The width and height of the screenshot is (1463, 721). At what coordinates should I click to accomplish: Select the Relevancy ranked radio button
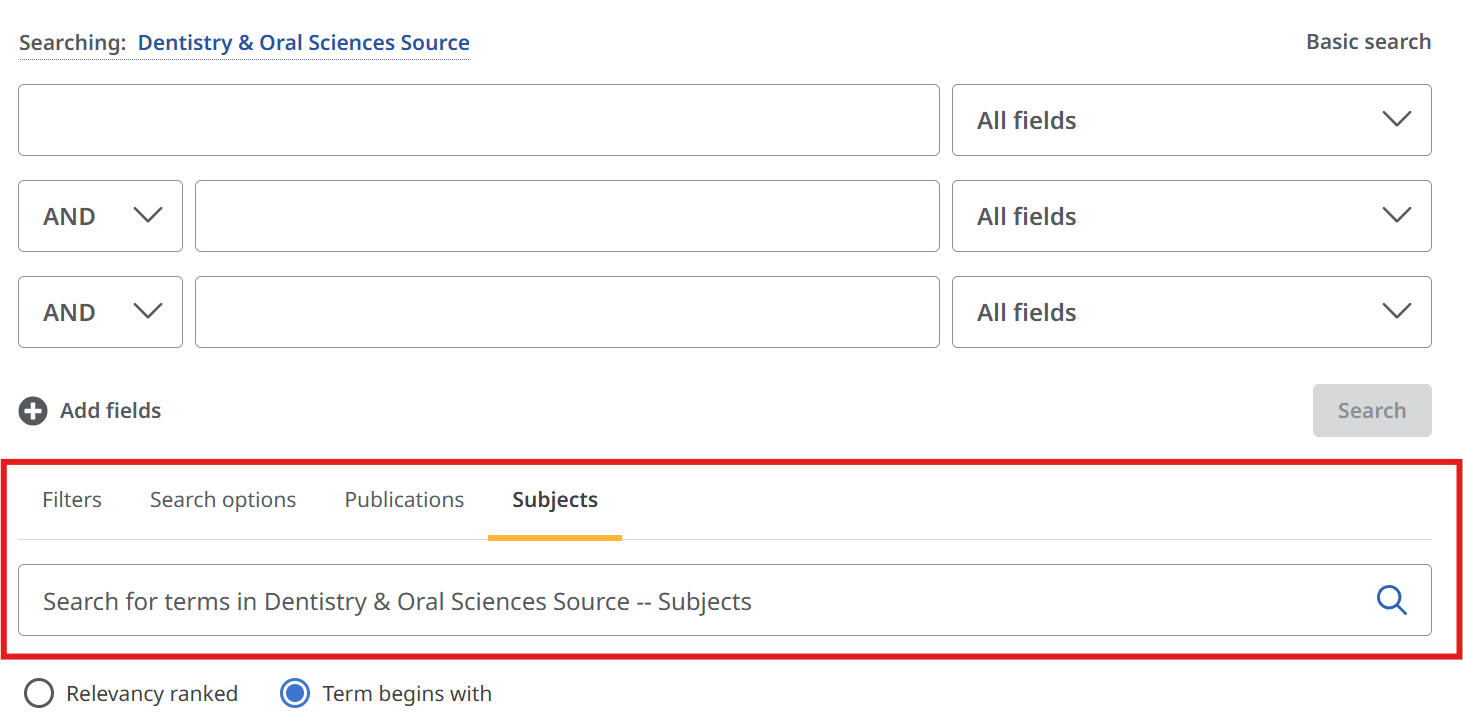click(x=38, y=694)
